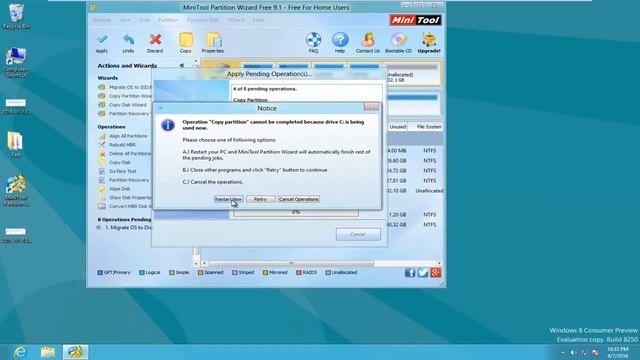The image size is (640, 360).
Task: Click MiniTool Partition Wizard taskbar button
Action: 75,352
